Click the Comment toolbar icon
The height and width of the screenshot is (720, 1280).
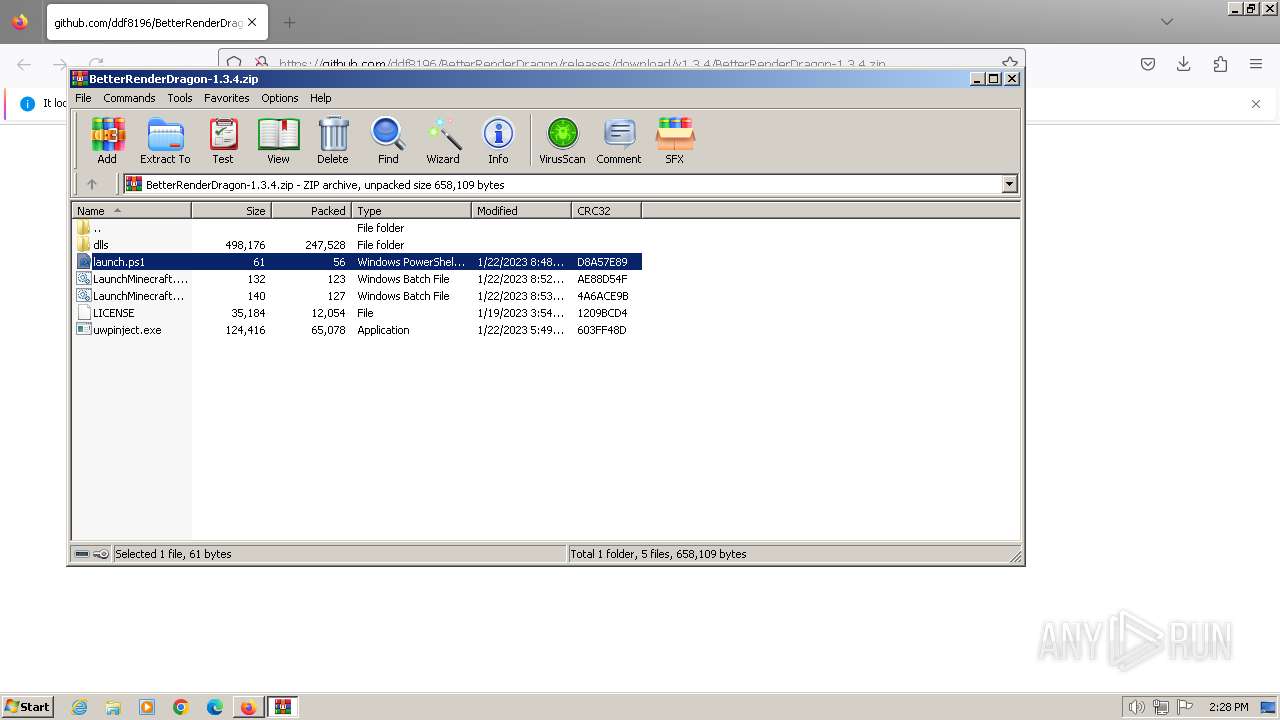[619, 140]
